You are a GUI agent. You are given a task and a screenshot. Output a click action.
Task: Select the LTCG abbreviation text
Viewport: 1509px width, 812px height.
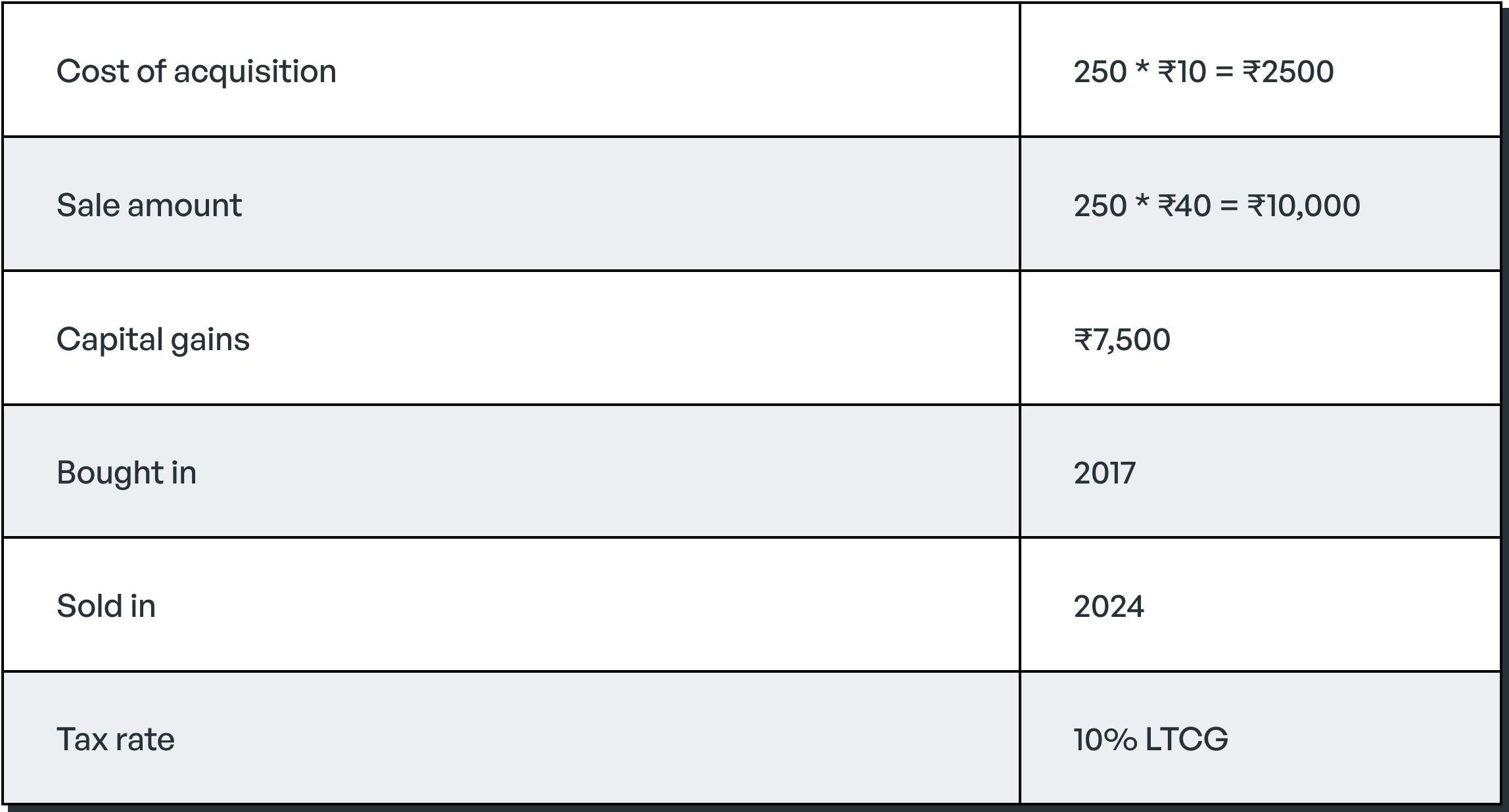pyautogui.click(x=1186, y=740)
